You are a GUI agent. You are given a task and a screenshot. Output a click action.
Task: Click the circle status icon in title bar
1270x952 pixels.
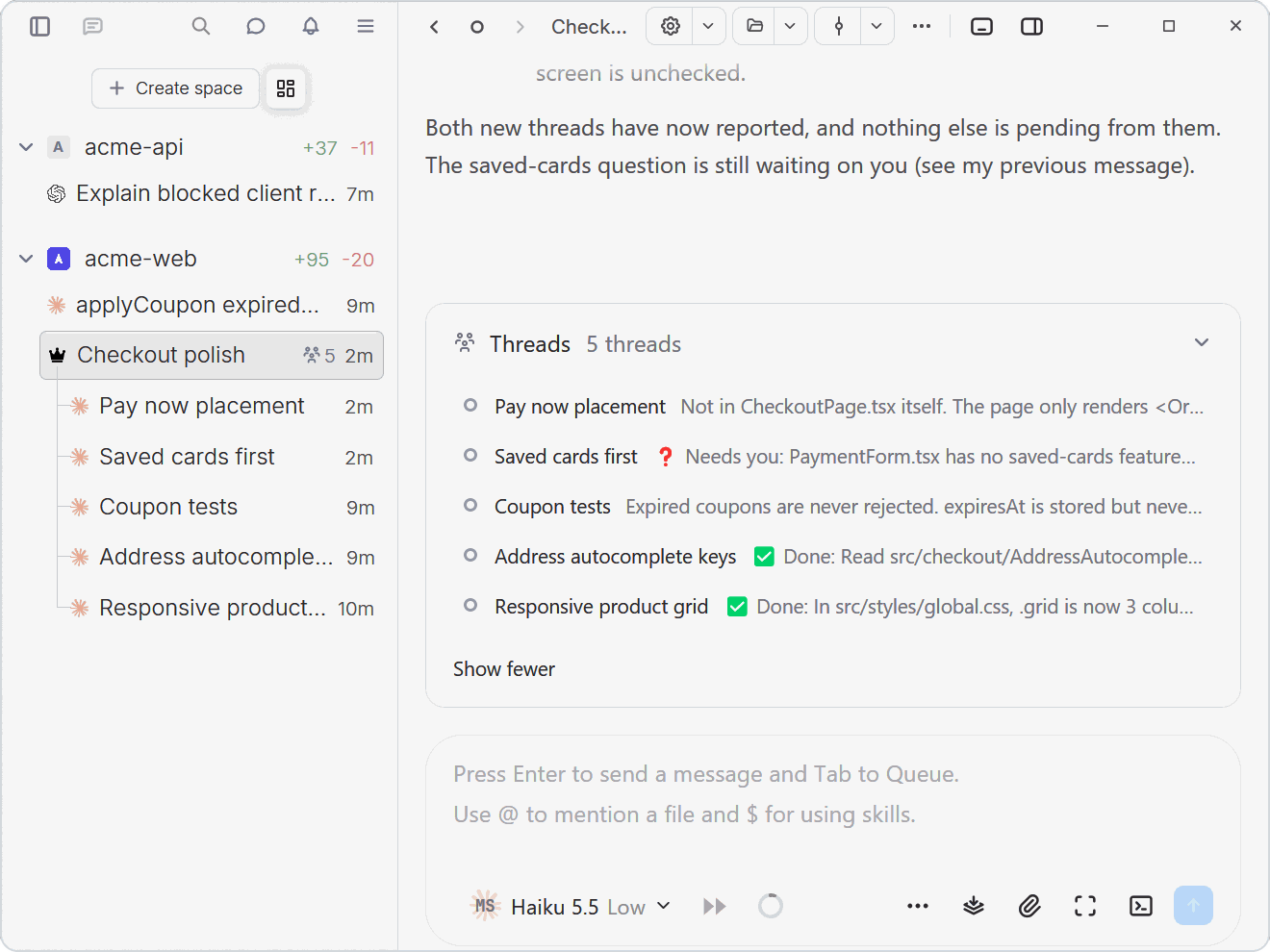click(x=477, y=27)
